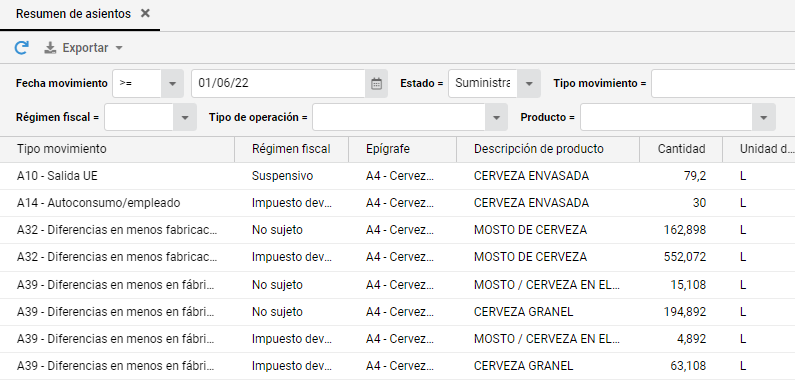Sort by the Régimen fiscal column header

click(292, 149)
